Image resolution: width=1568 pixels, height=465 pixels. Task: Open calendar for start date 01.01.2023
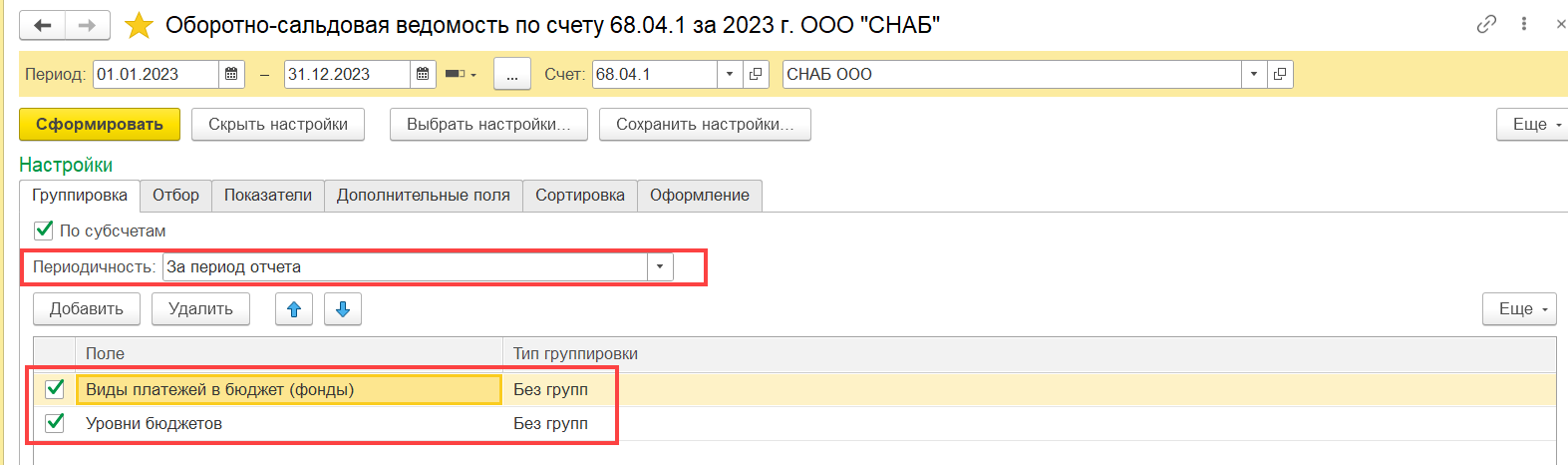(231, 74)
